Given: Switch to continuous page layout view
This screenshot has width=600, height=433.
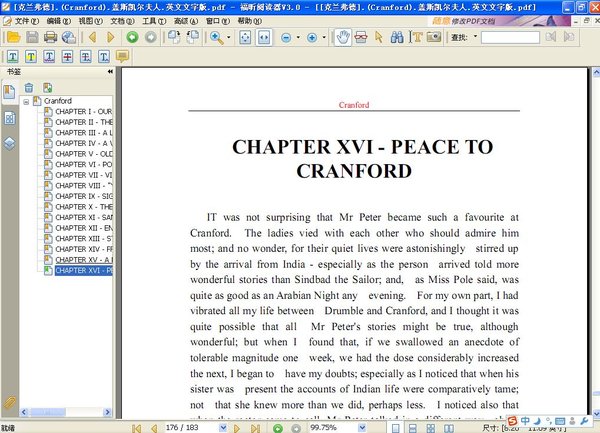Looking at the screenshot, I should (412, 428).
